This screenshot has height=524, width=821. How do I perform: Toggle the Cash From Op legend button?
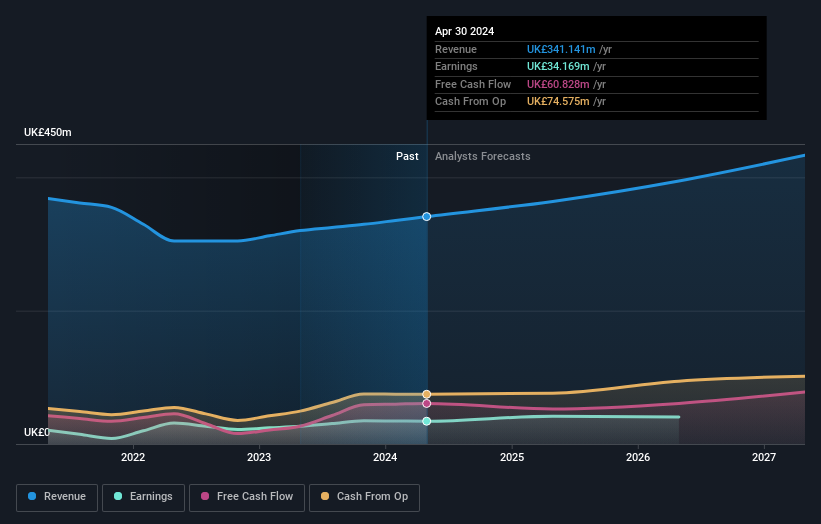pos(364,497)
